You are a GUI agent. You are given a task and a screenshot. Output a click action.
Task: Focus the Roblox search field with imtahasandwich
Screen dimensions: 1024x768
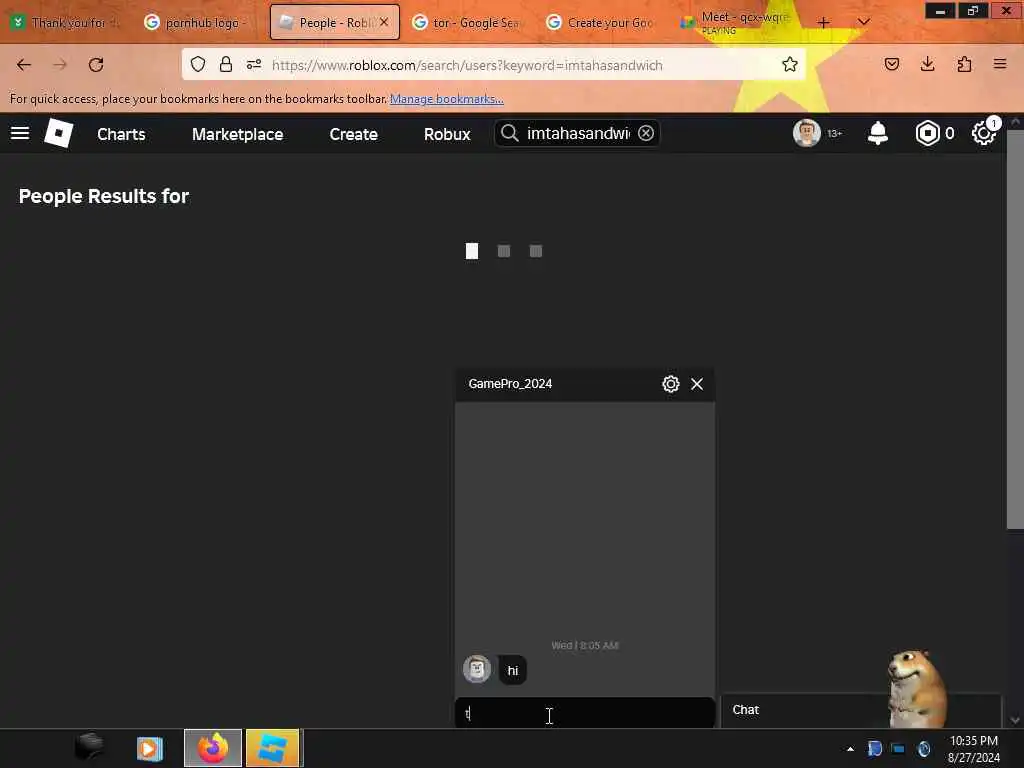pyautogui.click(x=579, y=133)
